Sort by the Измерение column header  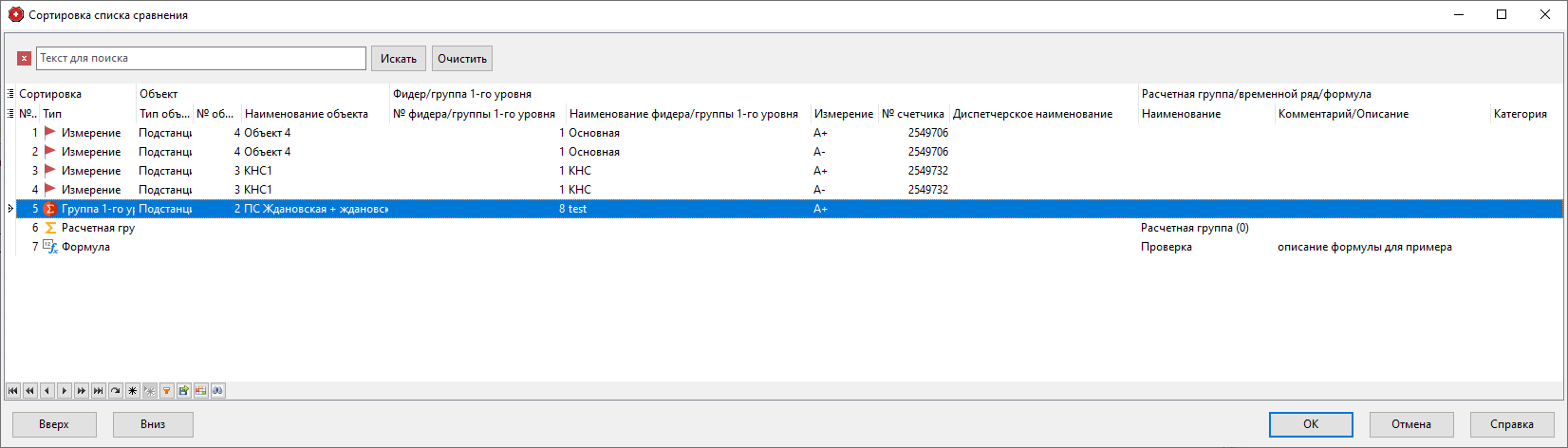843,114
